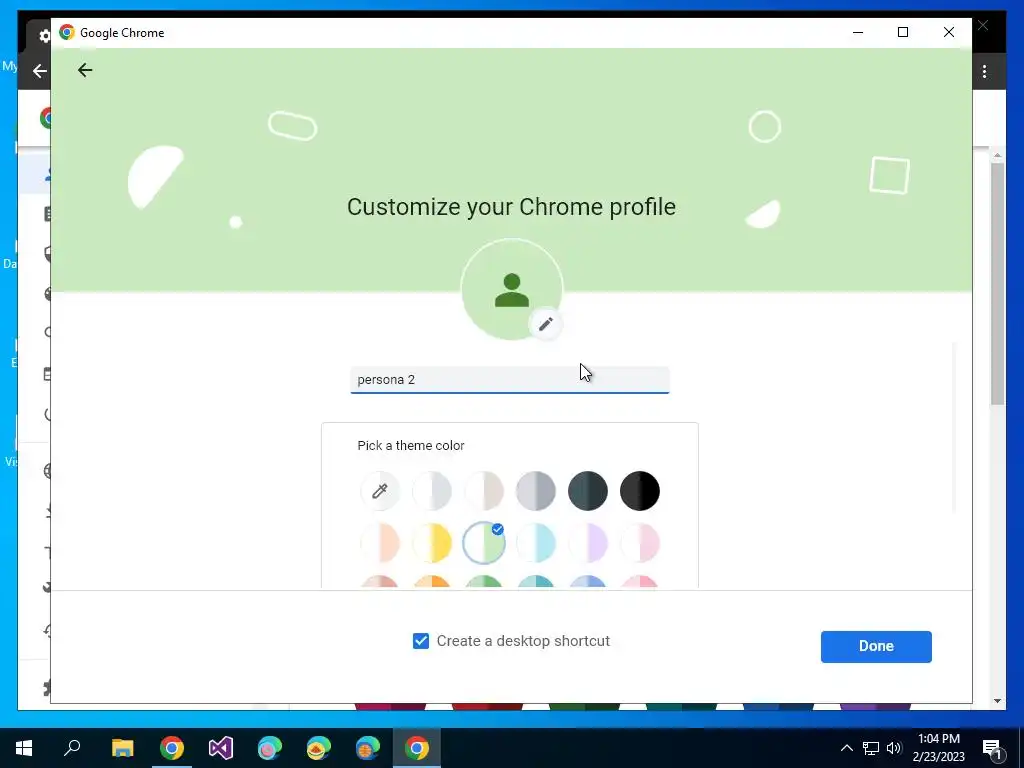Open the middle Edge profile icon in taskbar
Screen dimensions: 1024x768
[x=319, y=748]
